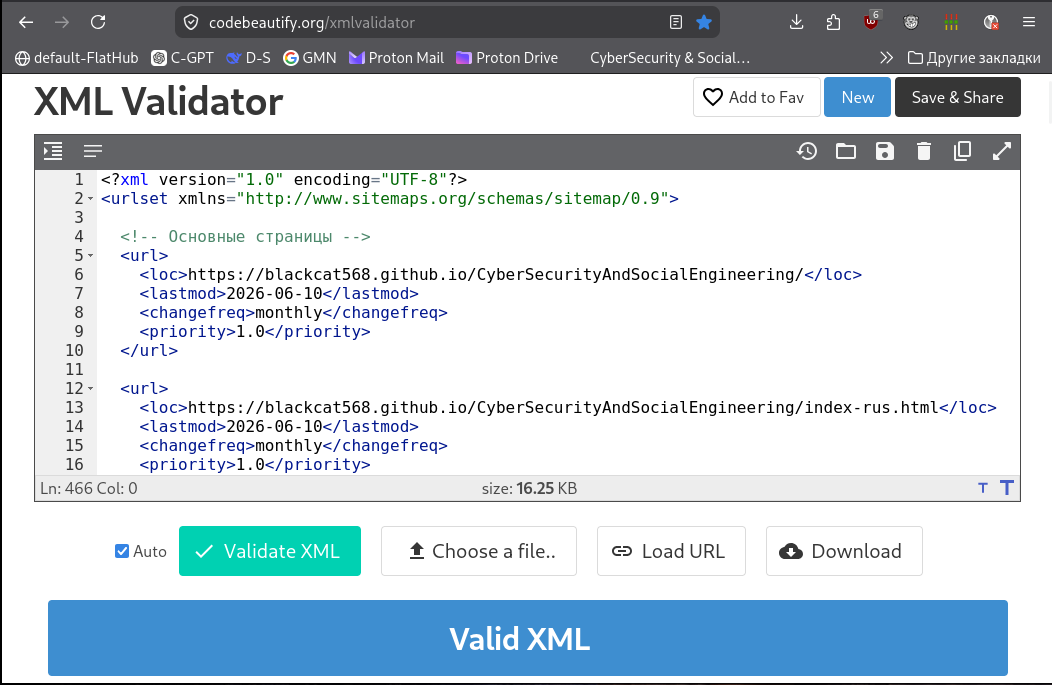
Task: Open the Proton Mail bookmark
Action: (397, 58)
